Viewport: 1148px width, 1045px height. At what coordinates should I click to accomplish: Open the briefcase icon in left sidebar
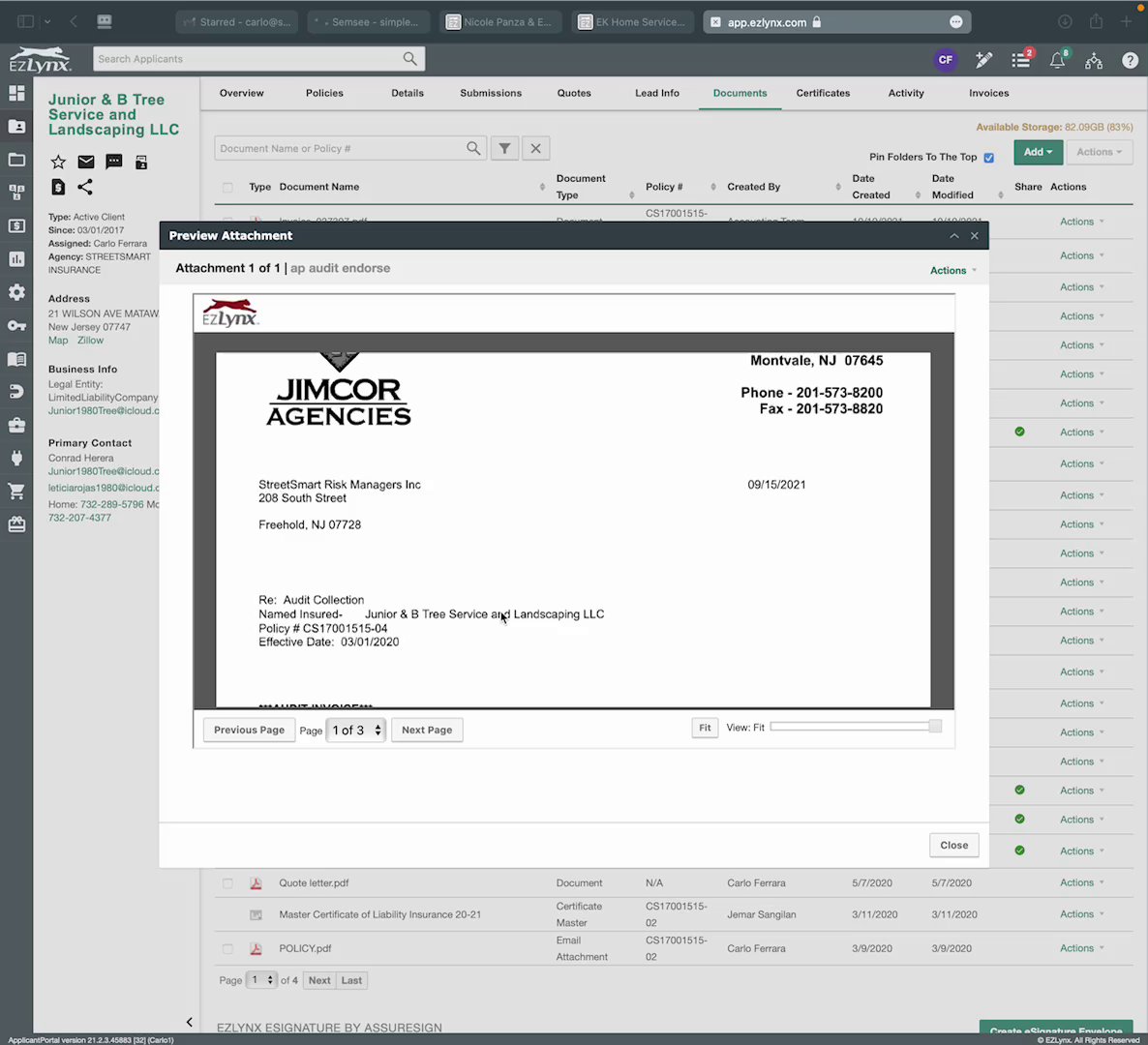pos(16,425)
